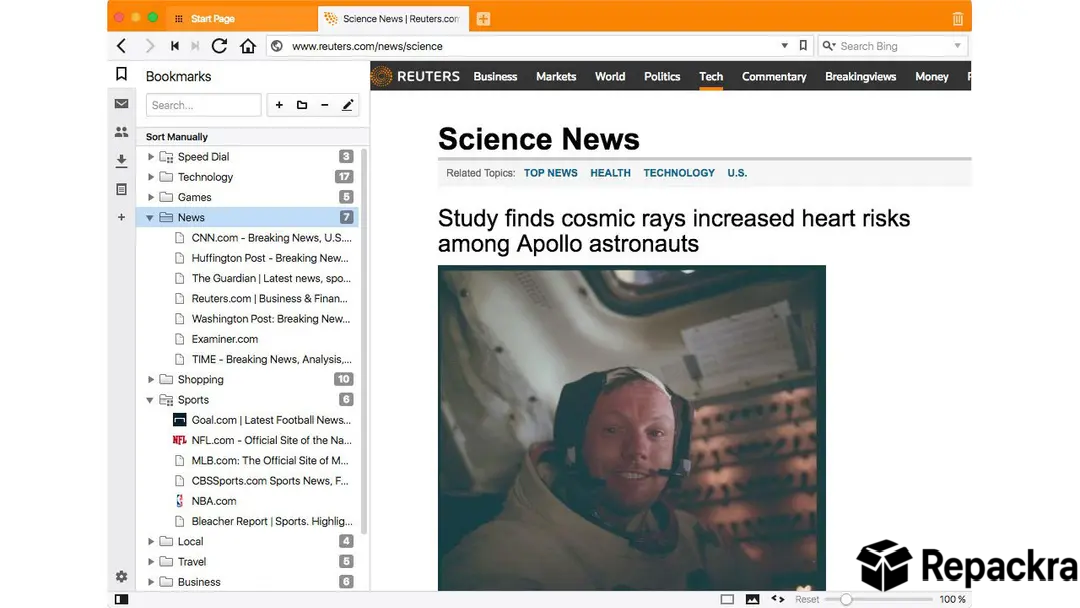Expand the Travel folder
1080x608 pixels.
151,562
